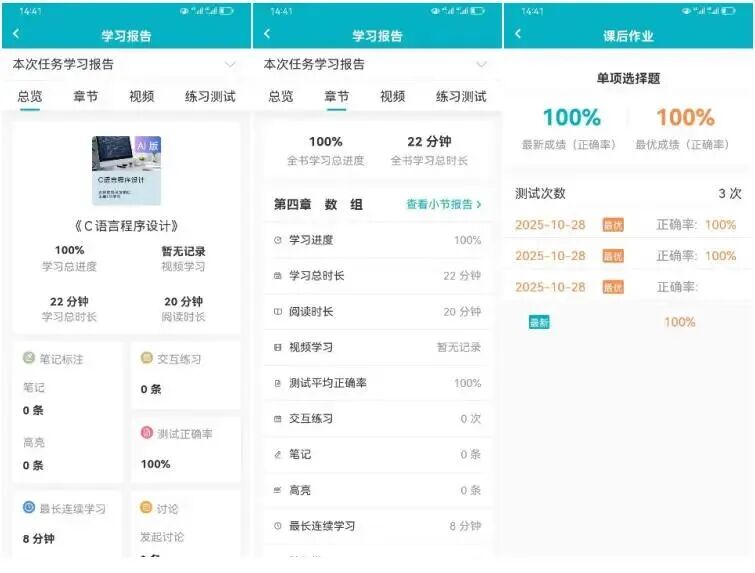The width and height of the screenshot is (755, 573).
Task: Open 视频 tab on left screen
Action: 142,96
